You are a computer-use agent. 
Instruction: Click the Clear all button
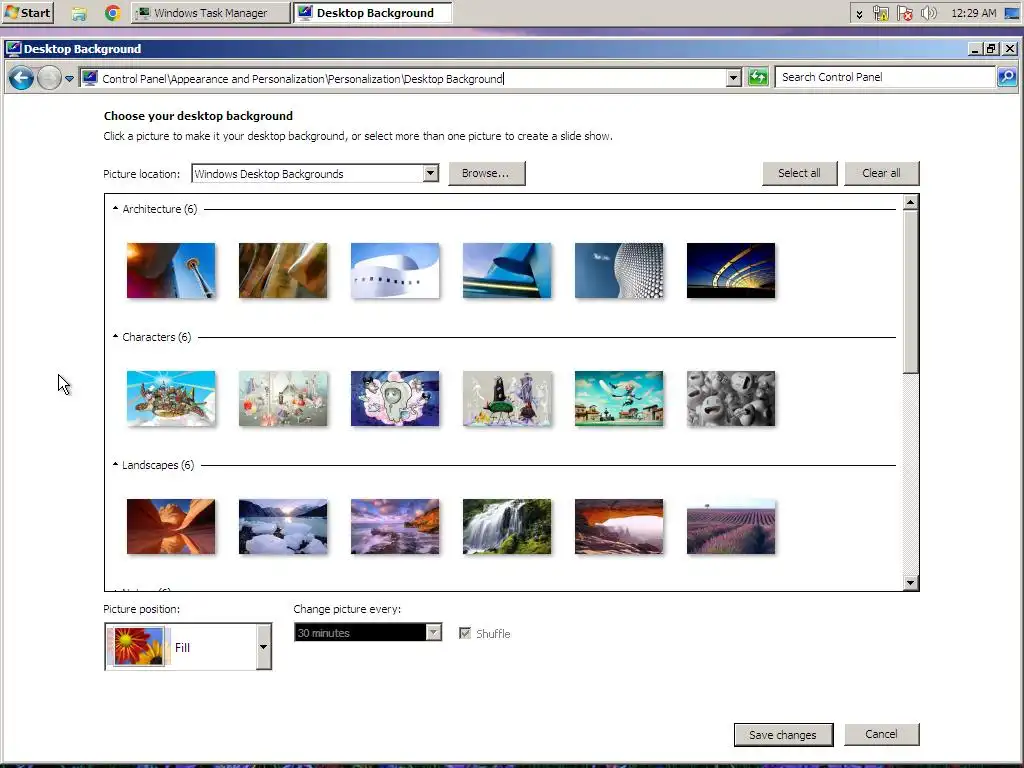coord(882,174)
